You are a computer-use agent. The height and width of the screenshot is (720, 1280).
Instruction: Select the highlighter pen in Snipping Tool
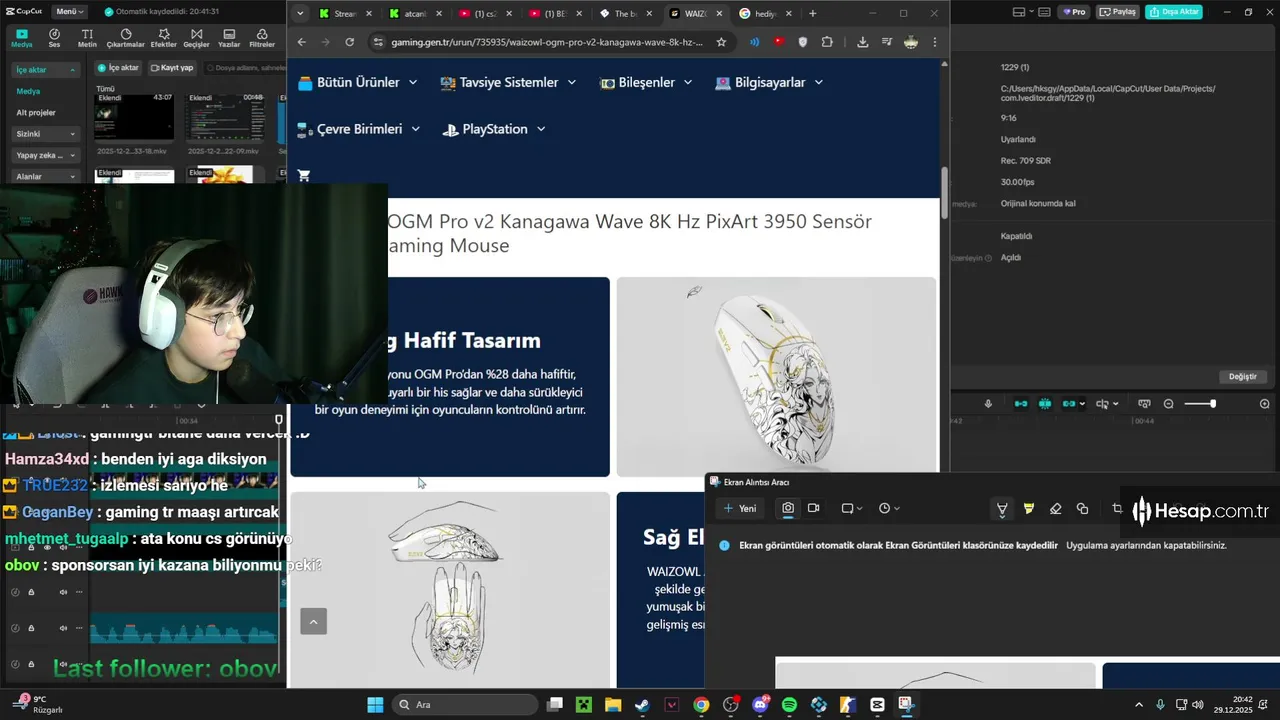pyautogui.click(x=1028, y=509)
